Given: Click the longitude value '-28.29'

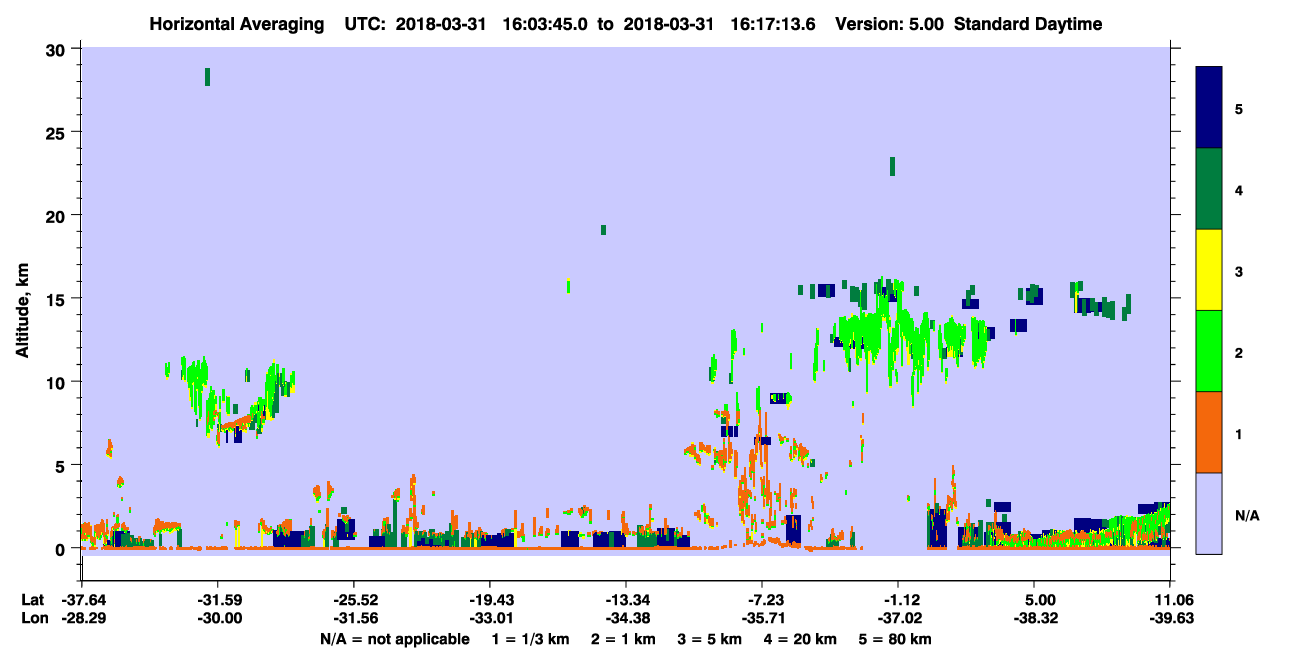Looking at the screenshot, I should click(82, 619).
